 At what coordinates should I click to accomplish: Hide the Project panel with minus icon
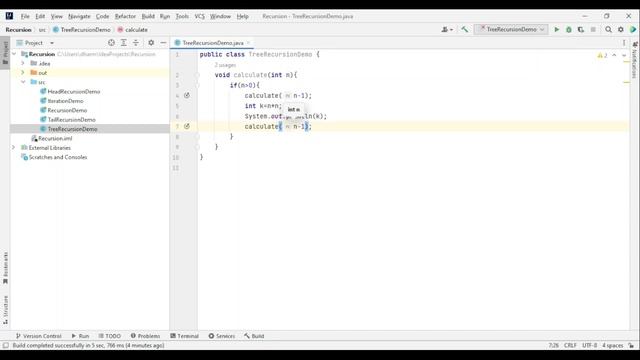[x=163, y=42]
